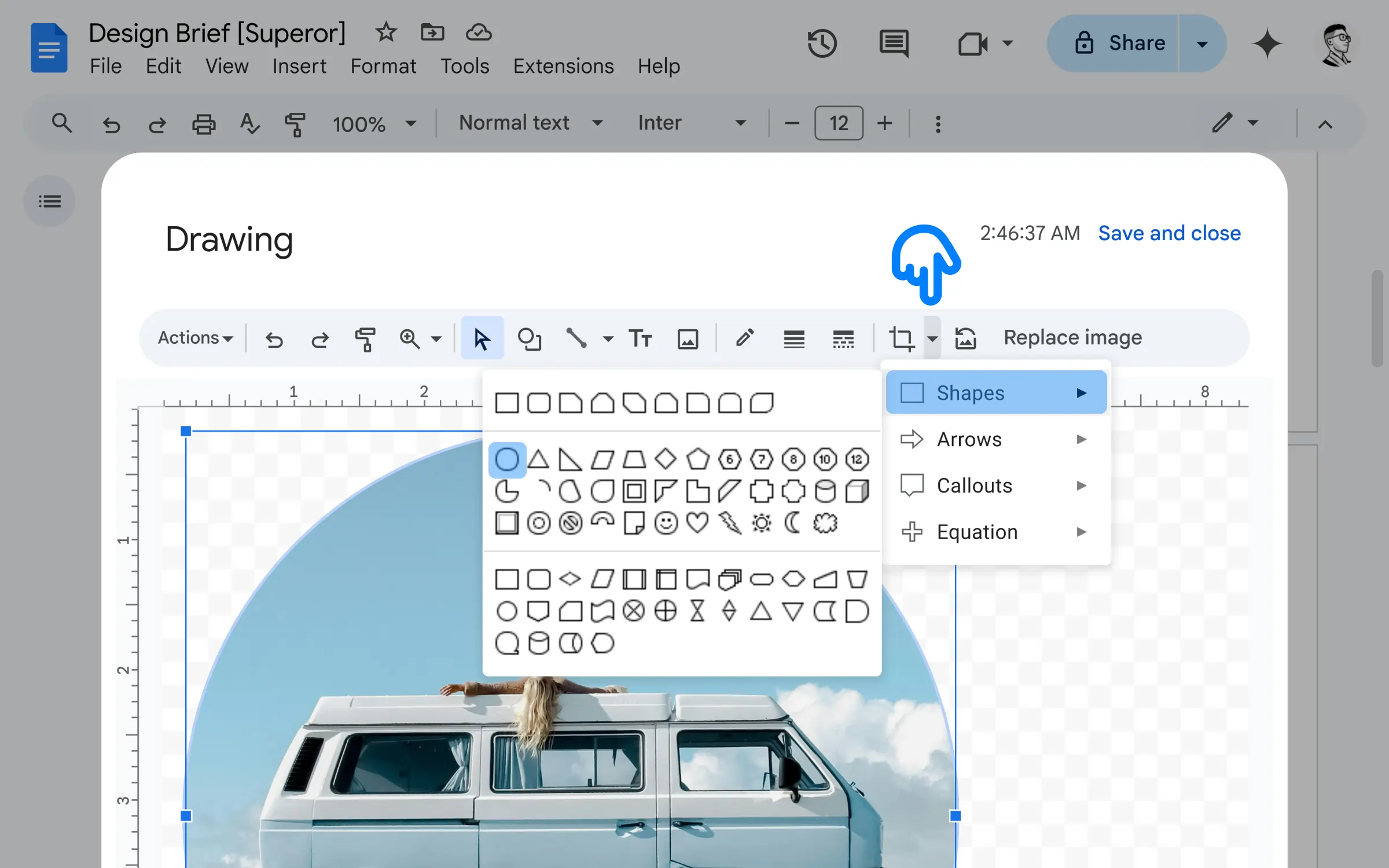This screenshot has width=1389, height=868.
Task: Open the editing mode pencil dropdown
Action: point(1235,123)
